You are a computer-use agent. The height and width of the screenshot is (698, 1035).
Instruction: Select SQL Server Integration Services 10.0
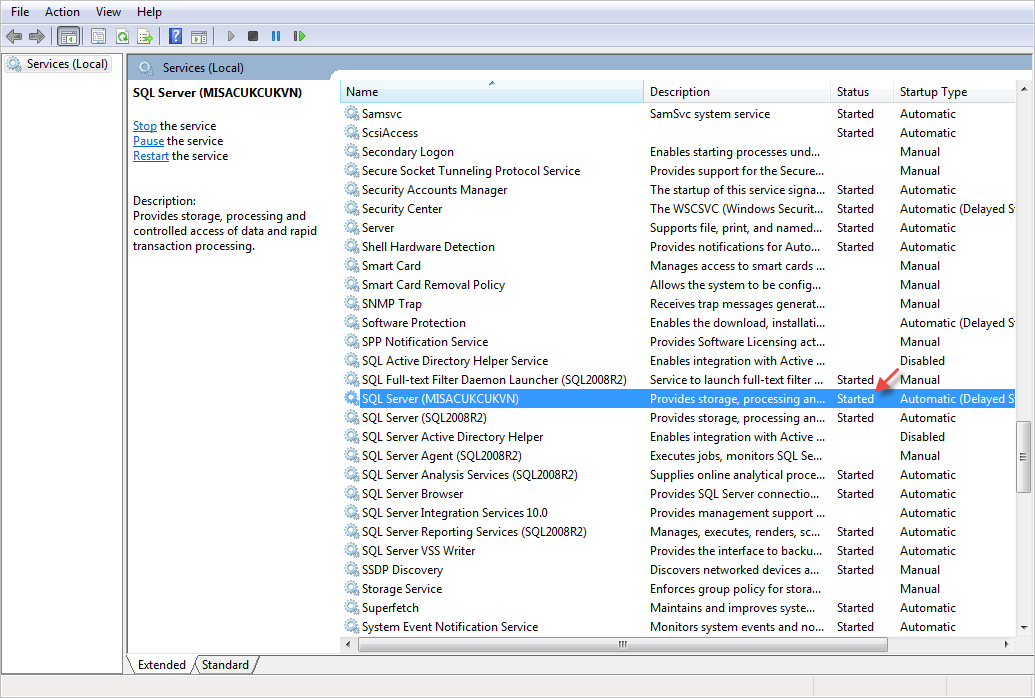click(x=454, y=513)
